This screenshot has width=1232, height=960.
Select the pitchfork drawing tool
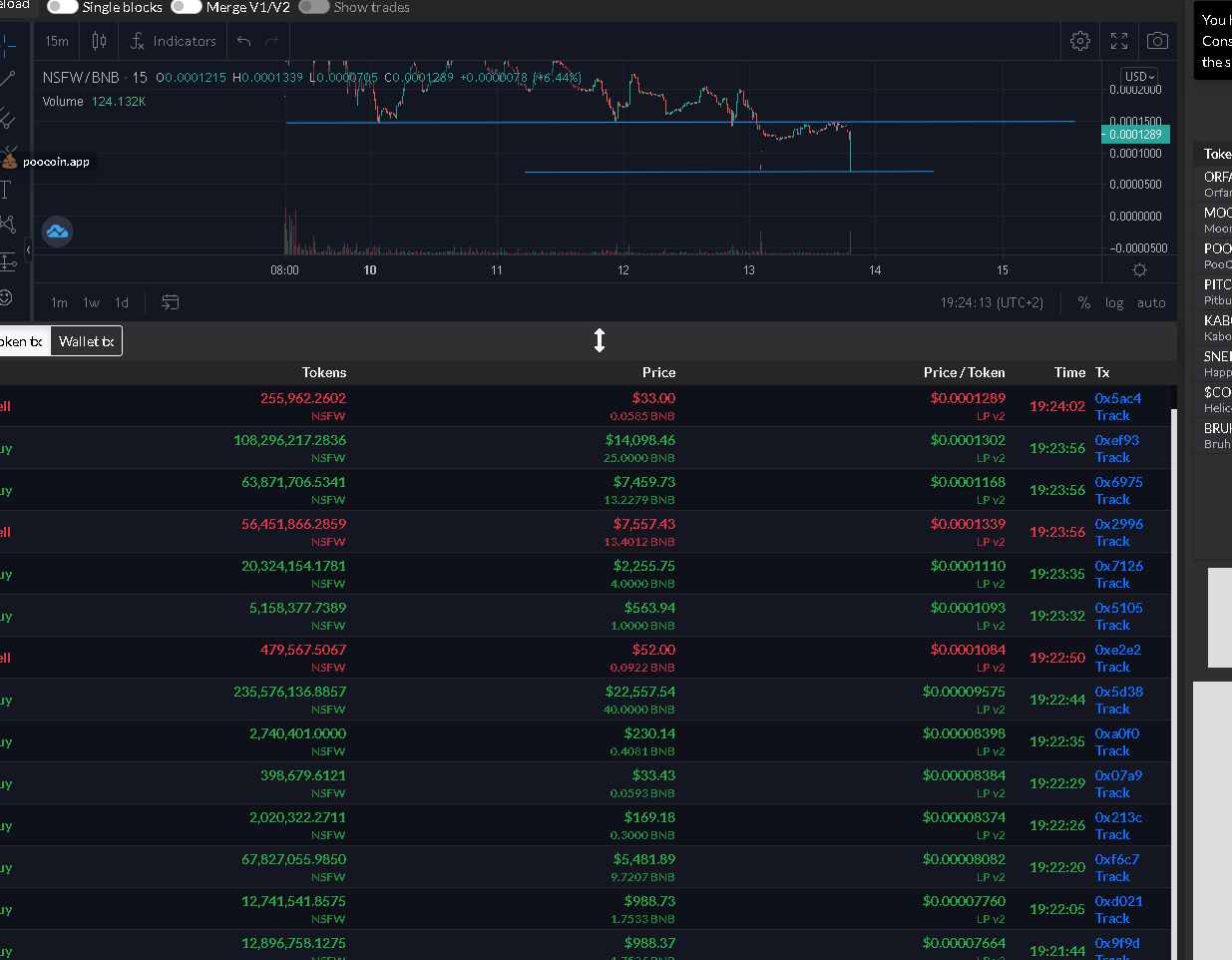(8, 118)
